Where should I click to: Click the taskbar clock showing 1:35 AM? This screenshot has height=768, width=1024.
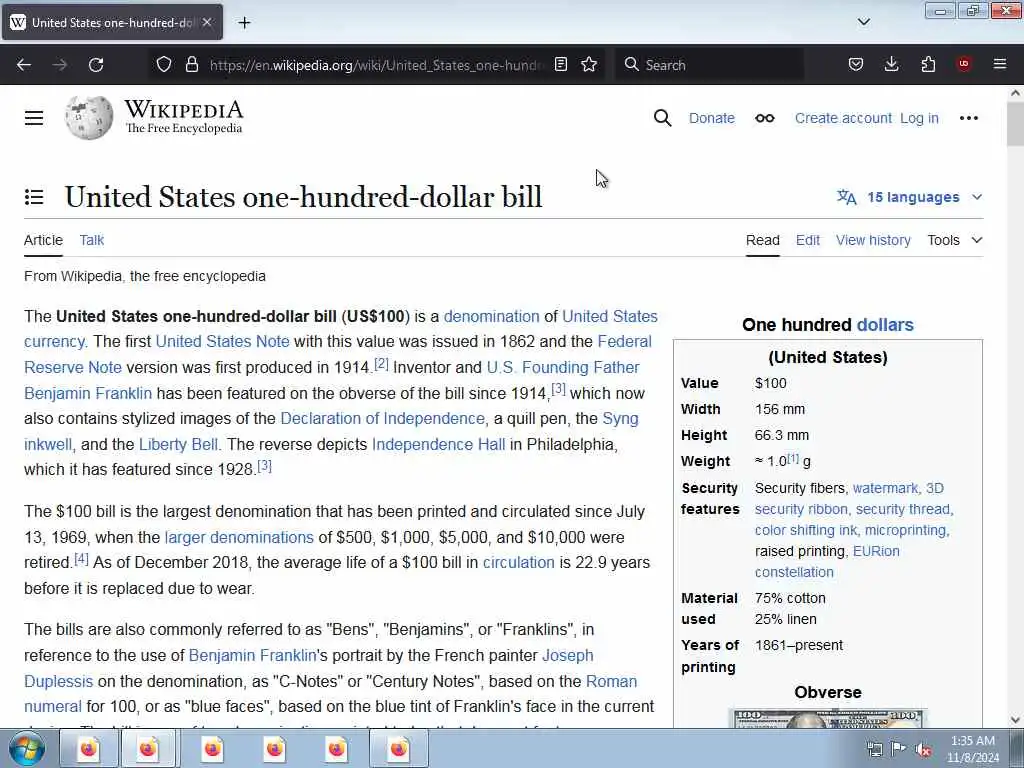tap(973, 749)
